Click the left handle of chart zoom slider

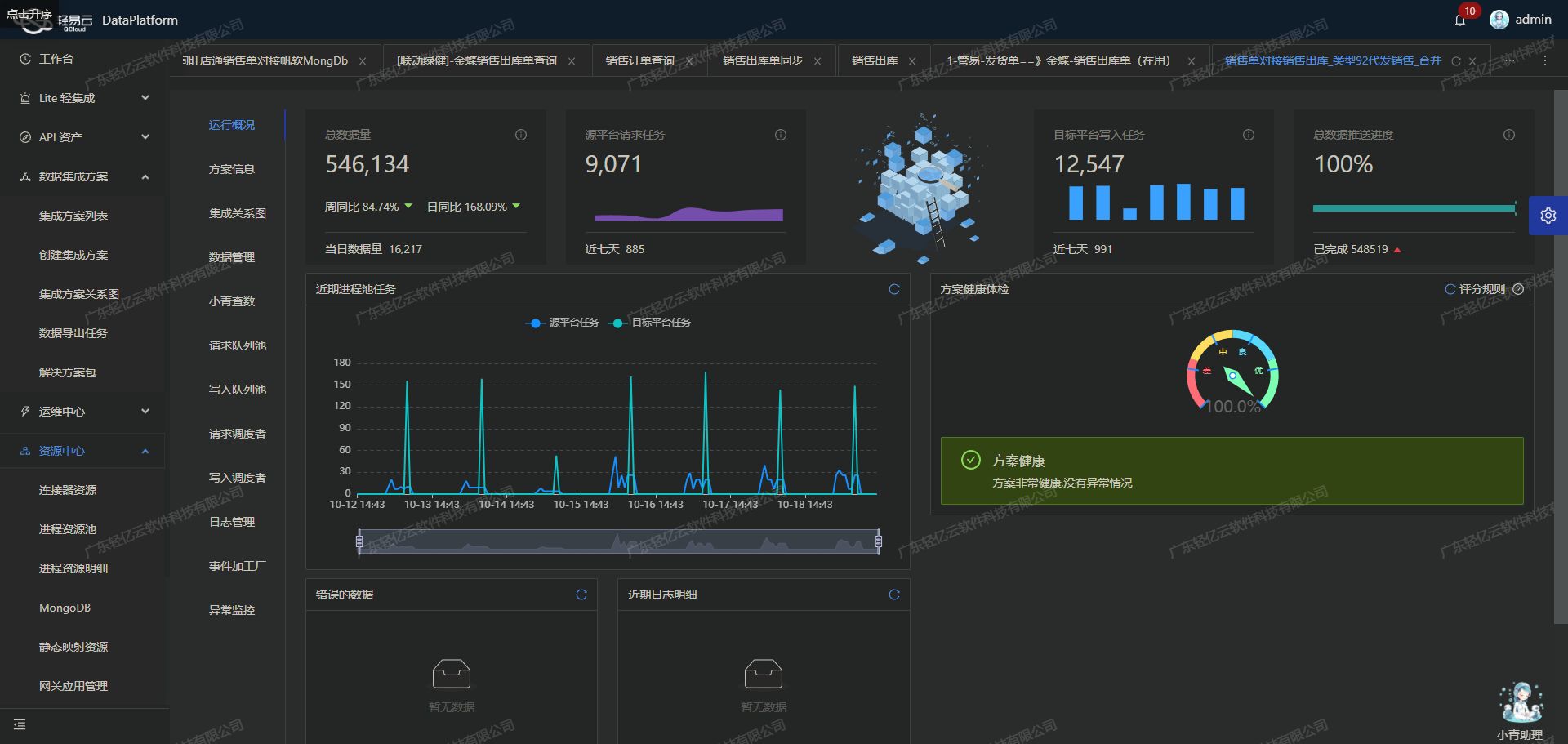[x=359, y=541]
